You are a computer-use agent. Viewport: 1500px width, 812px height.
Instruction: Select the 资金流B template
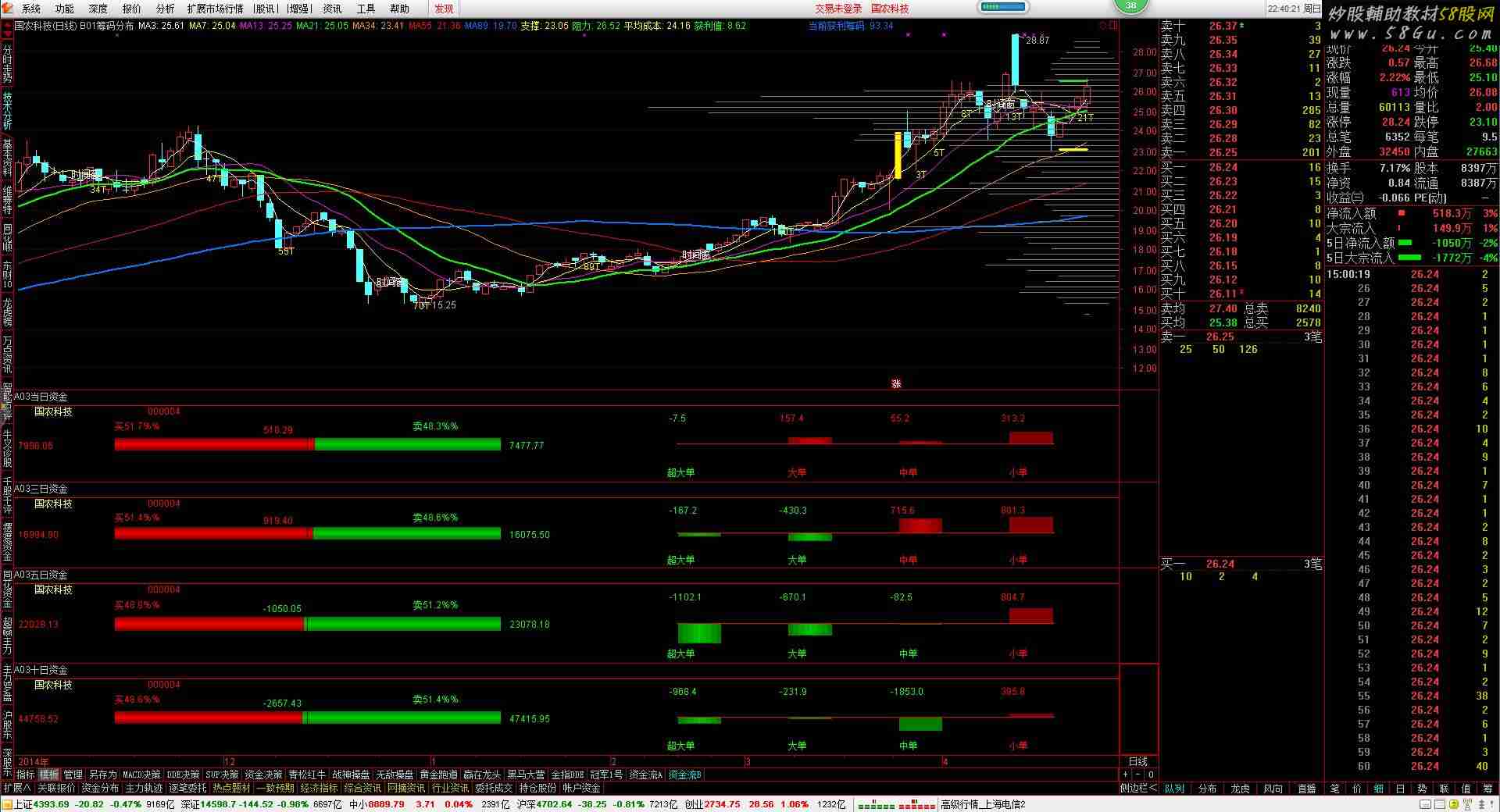[x=685, y=775]
